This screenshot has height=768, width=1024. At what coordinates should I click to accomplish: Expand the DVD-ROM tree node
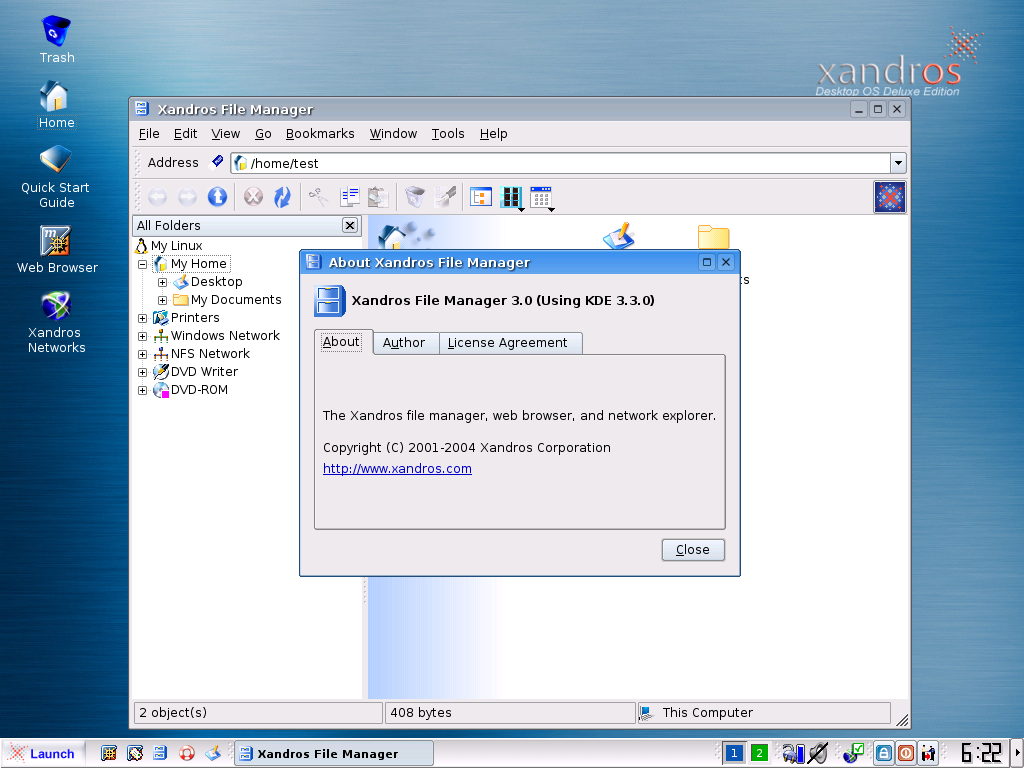point(142,391)
